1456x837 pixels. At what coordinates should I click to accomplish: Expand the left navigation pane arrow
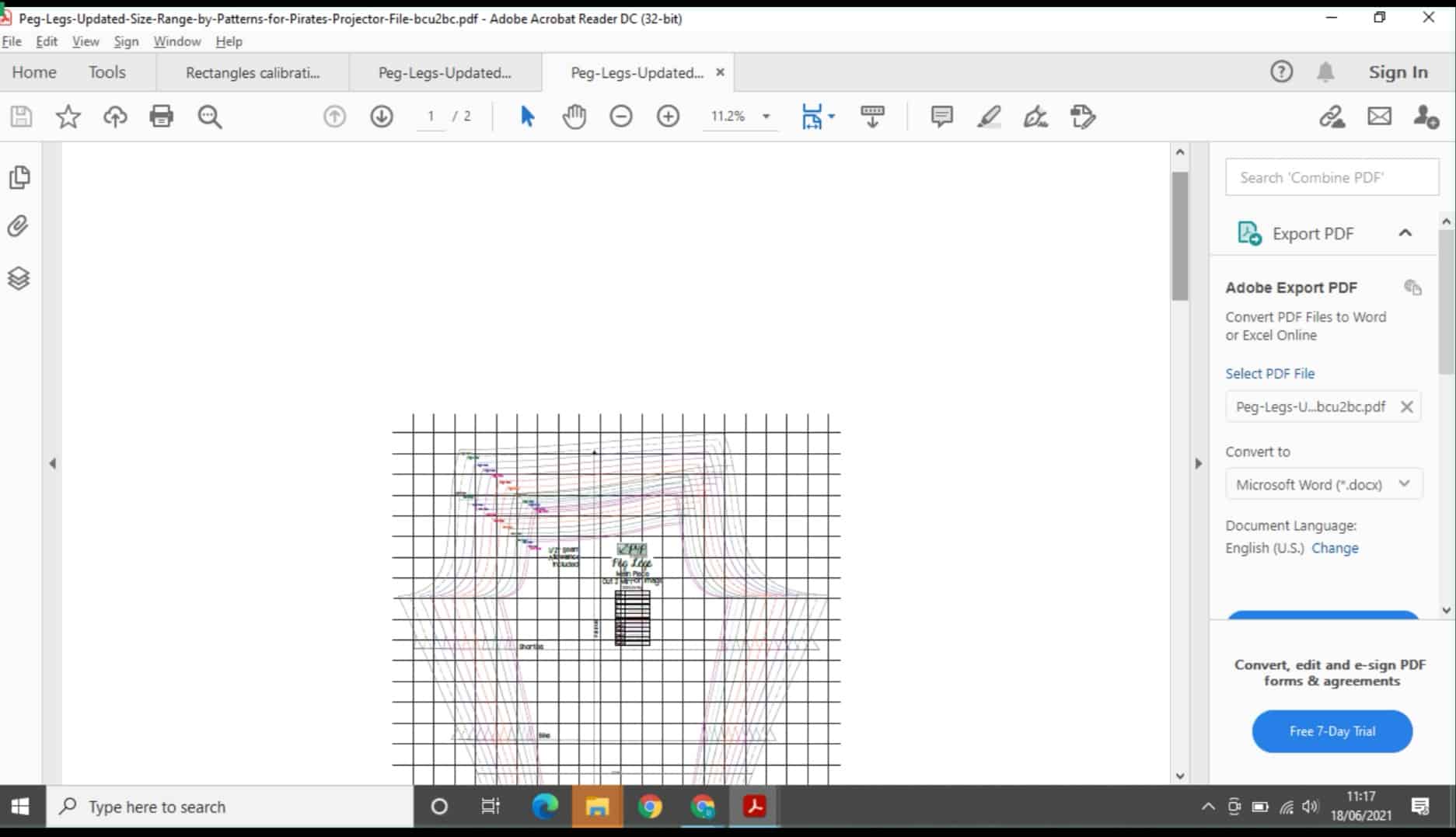(53, 463)
